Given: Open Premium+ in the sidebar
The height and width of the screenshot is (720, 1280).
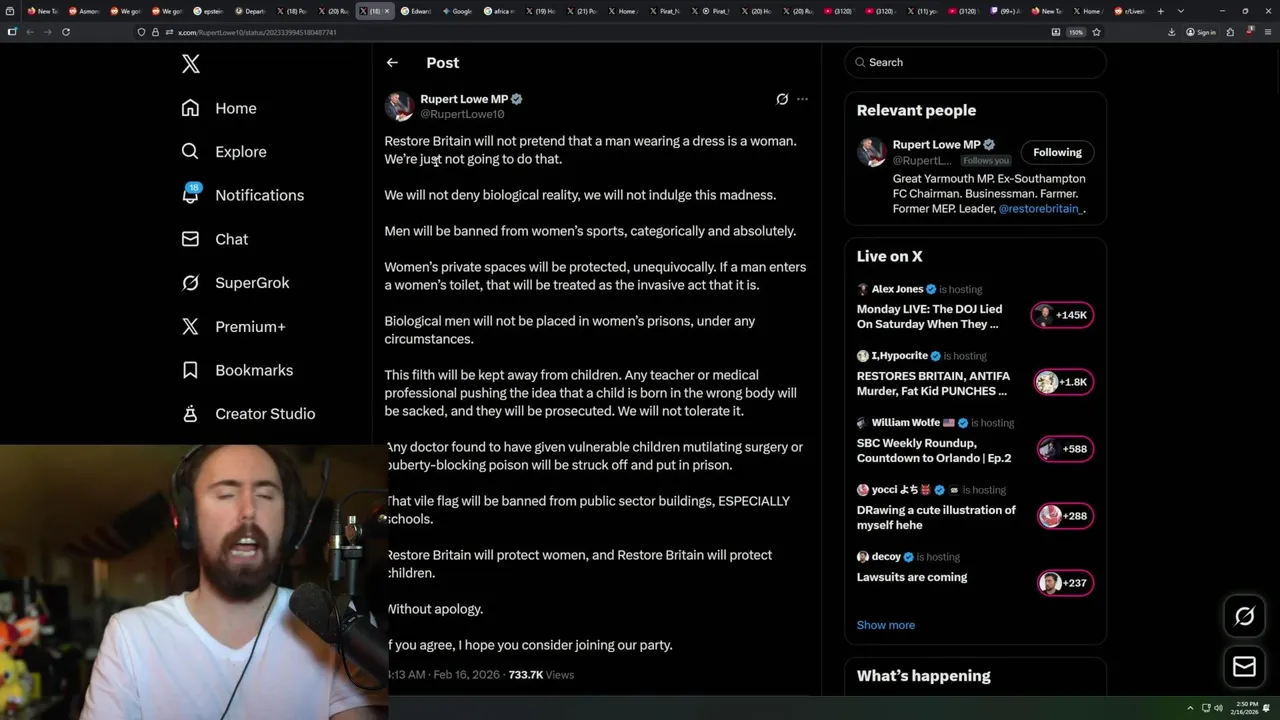Looking at the screenshot, I should point(233,326).
